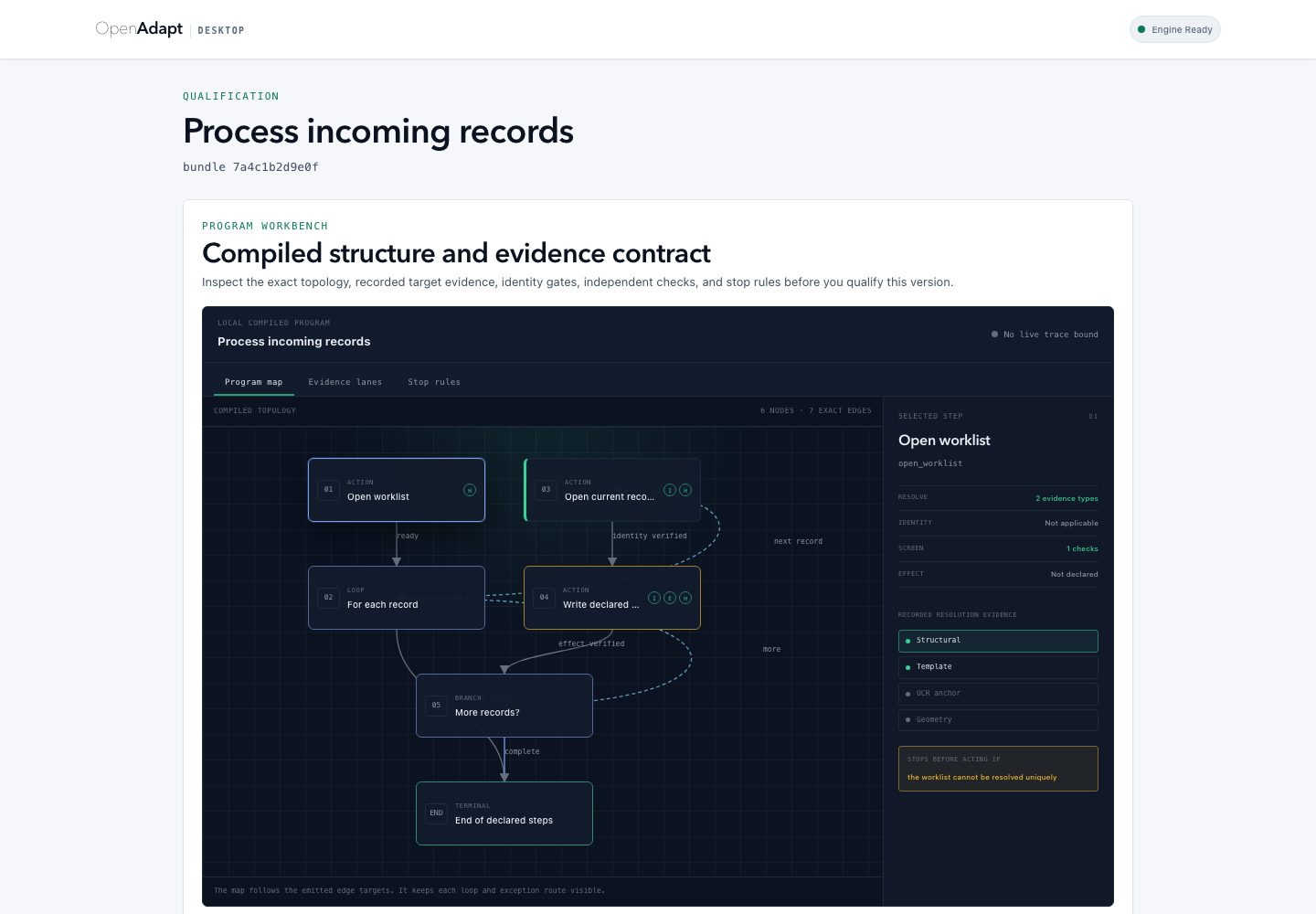The image size is (1316, 914).
Task: Click the 'the worklist cannot be resolved uniquely' stop rule
Action: click(982, 778)
